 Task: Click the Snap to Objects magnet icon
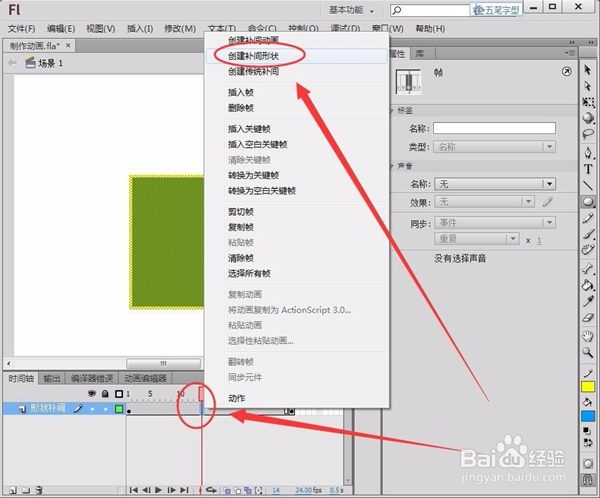pyautogui.click(x=588, y=479)
